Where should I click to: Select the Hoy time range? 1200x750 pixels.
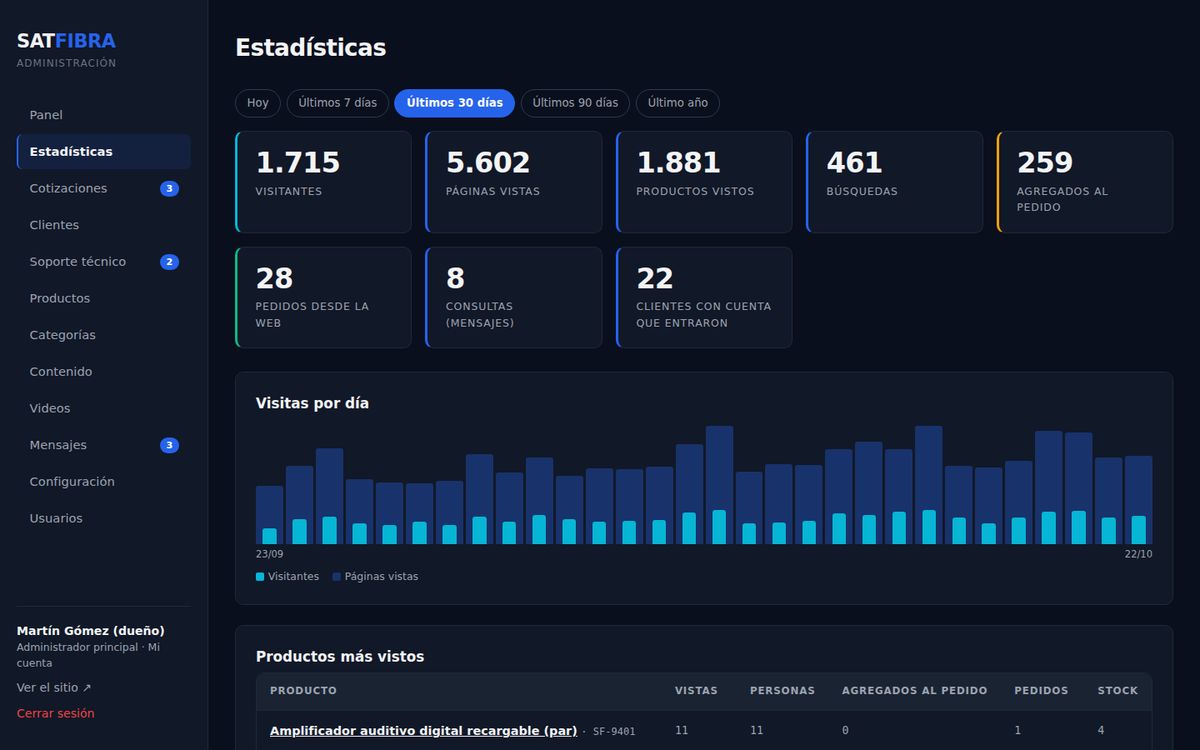point(258,103)
